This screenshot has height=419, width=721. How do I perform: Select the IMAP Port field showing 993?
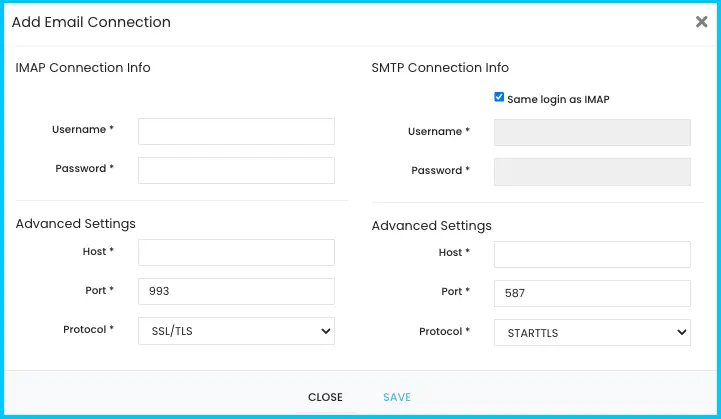[x=236, y=291]
